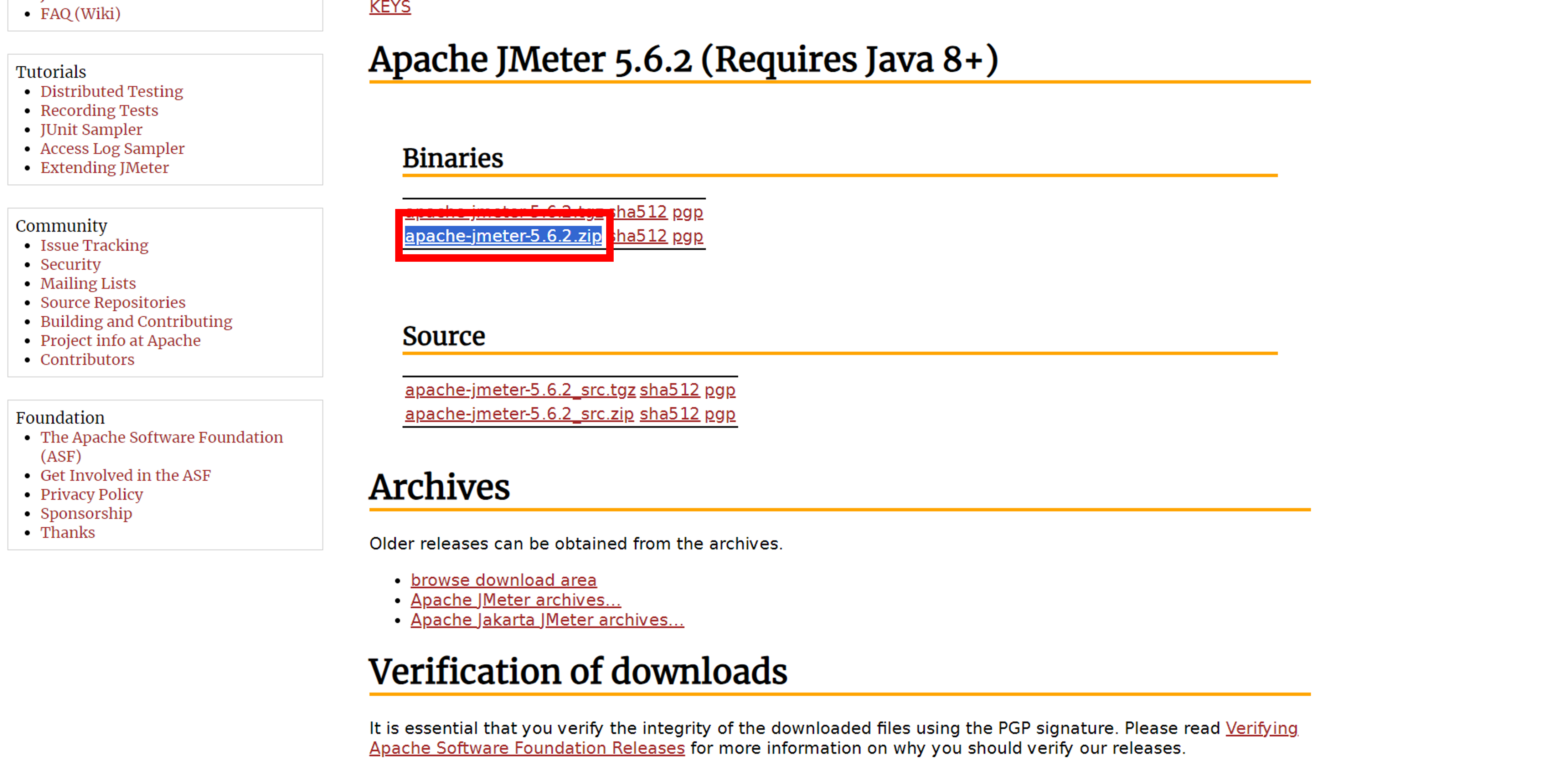Open the Mailing Lists page
1568x772 pixels.
click(x=88, y=283)
